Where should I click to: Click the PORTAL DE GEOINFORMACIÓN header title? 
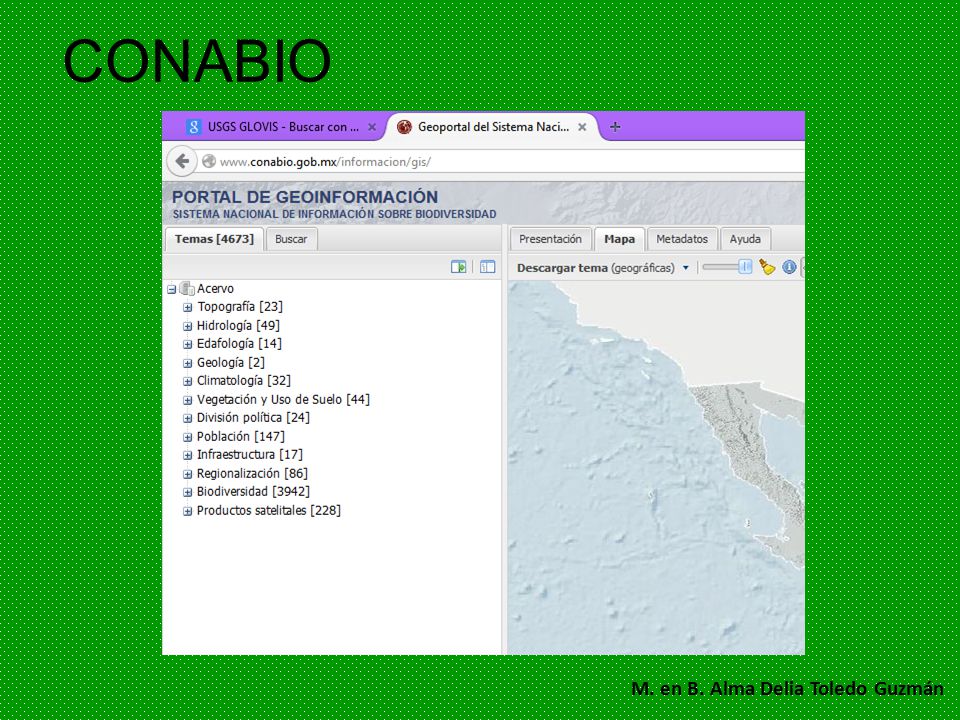pyautogui.click(x=305, y=197)
